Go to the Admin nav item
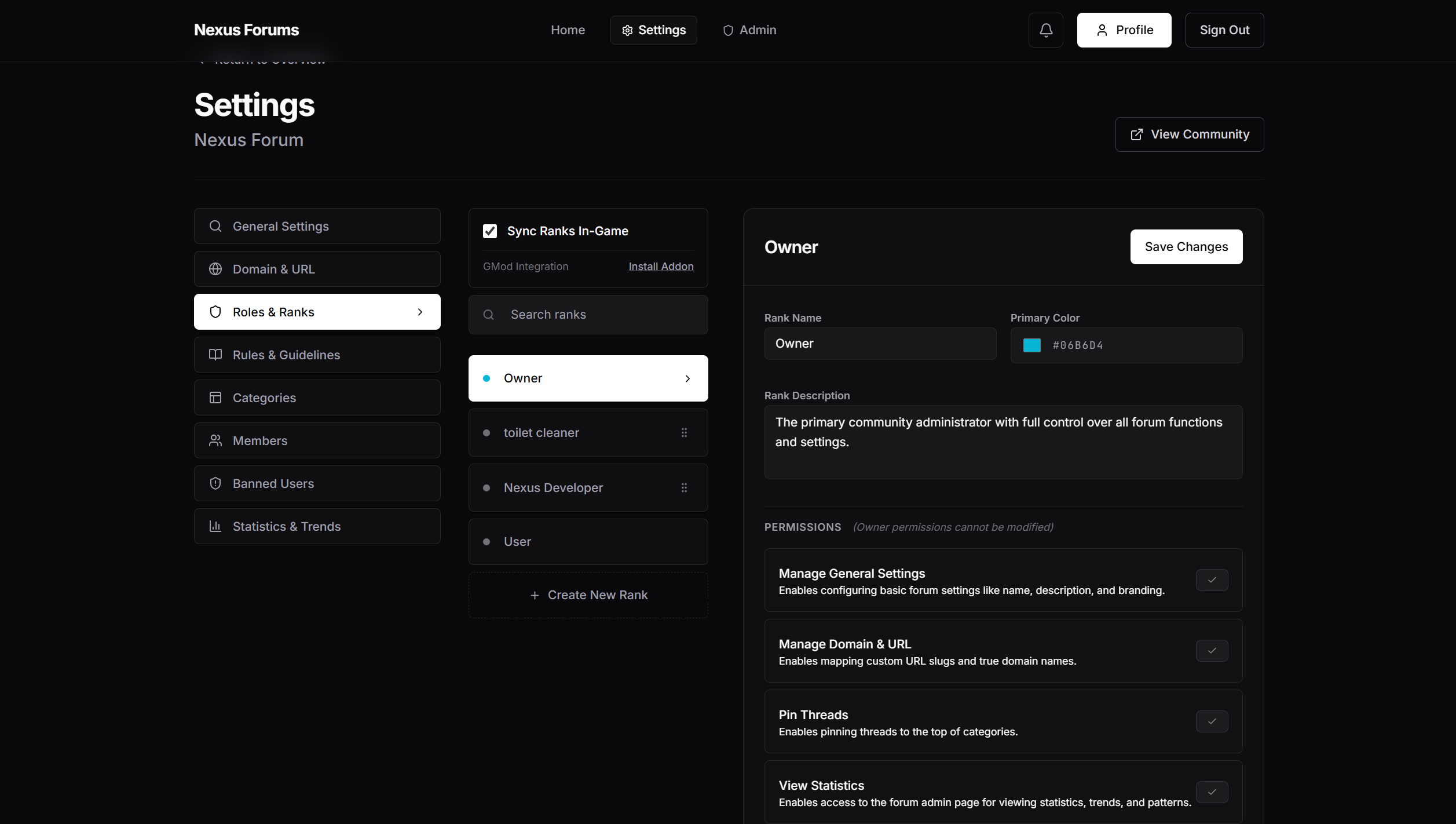Screen dimensions: 1456x824 coord(749,30)
